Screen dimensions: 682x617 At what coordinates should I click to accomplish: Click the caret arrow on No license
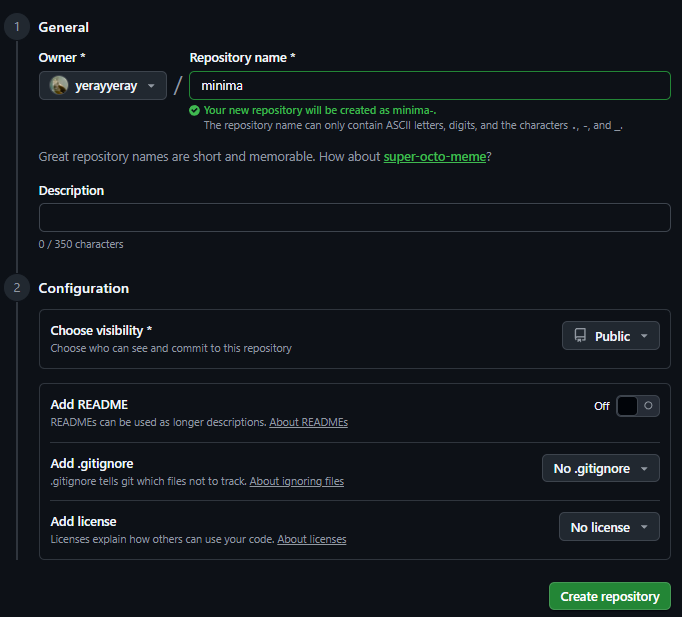point(644,527)
